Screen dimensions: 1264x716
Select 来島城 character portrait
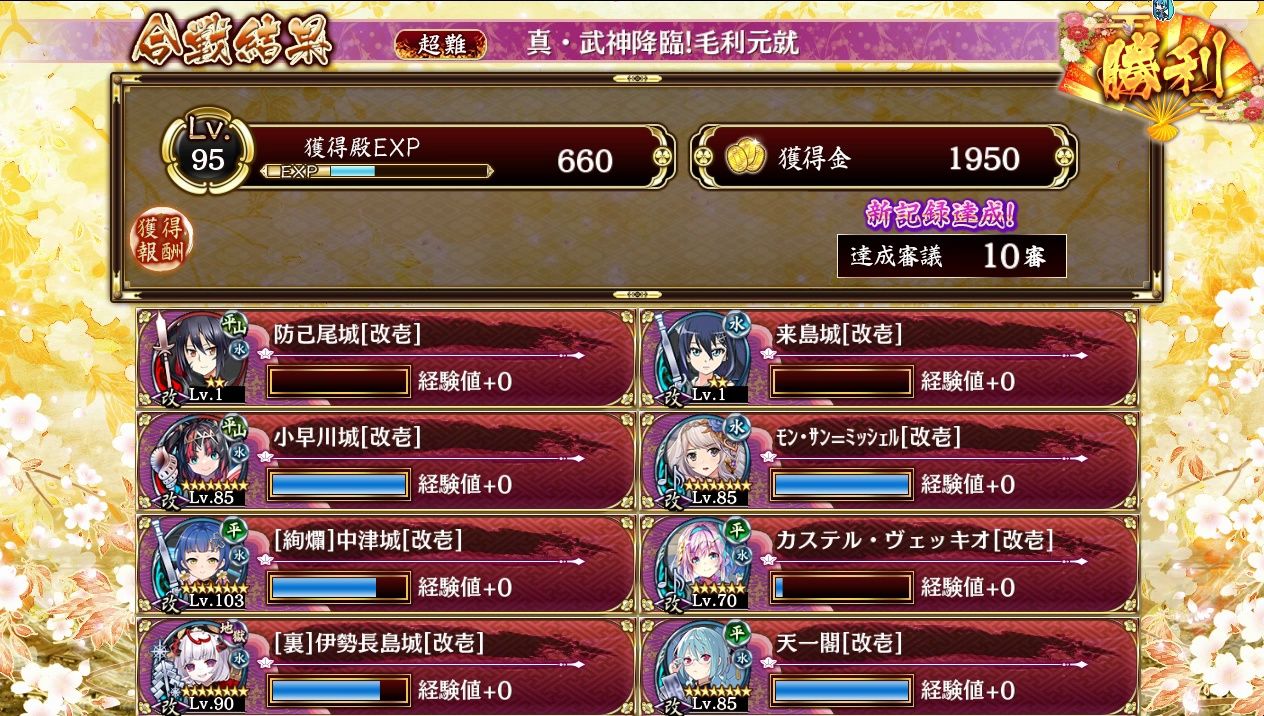point(701,356)
